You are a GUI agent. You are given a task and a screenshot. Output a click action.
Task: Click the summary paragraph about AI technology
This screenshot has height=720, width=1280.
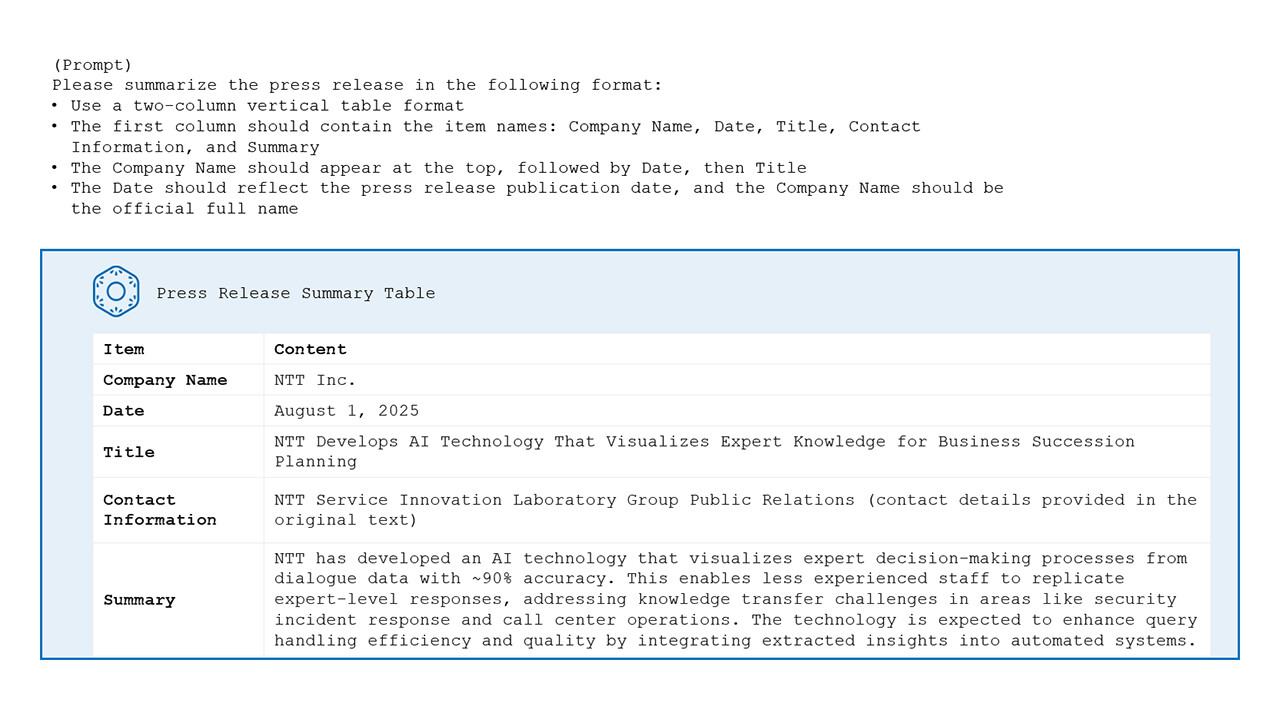(x=735, y=599)
